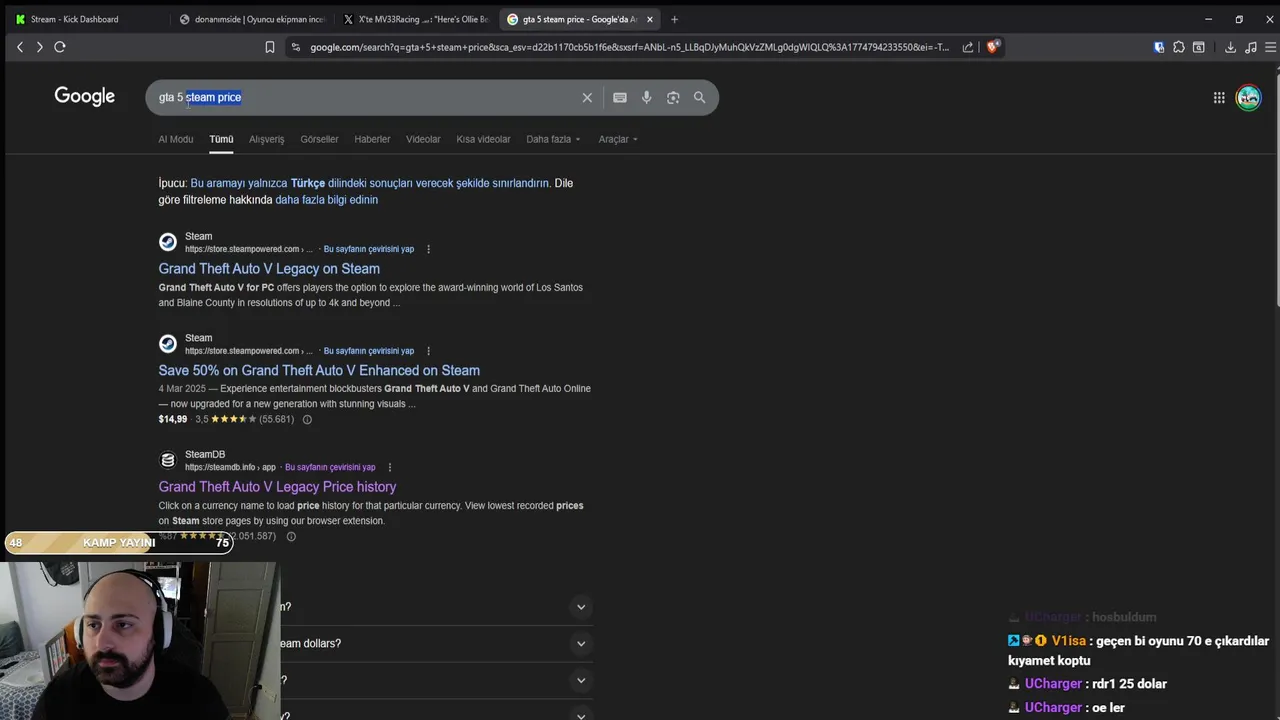Select the Tümü search tab
The height and width of the screenshot is (720, 1280).
(x=221, y=139)
